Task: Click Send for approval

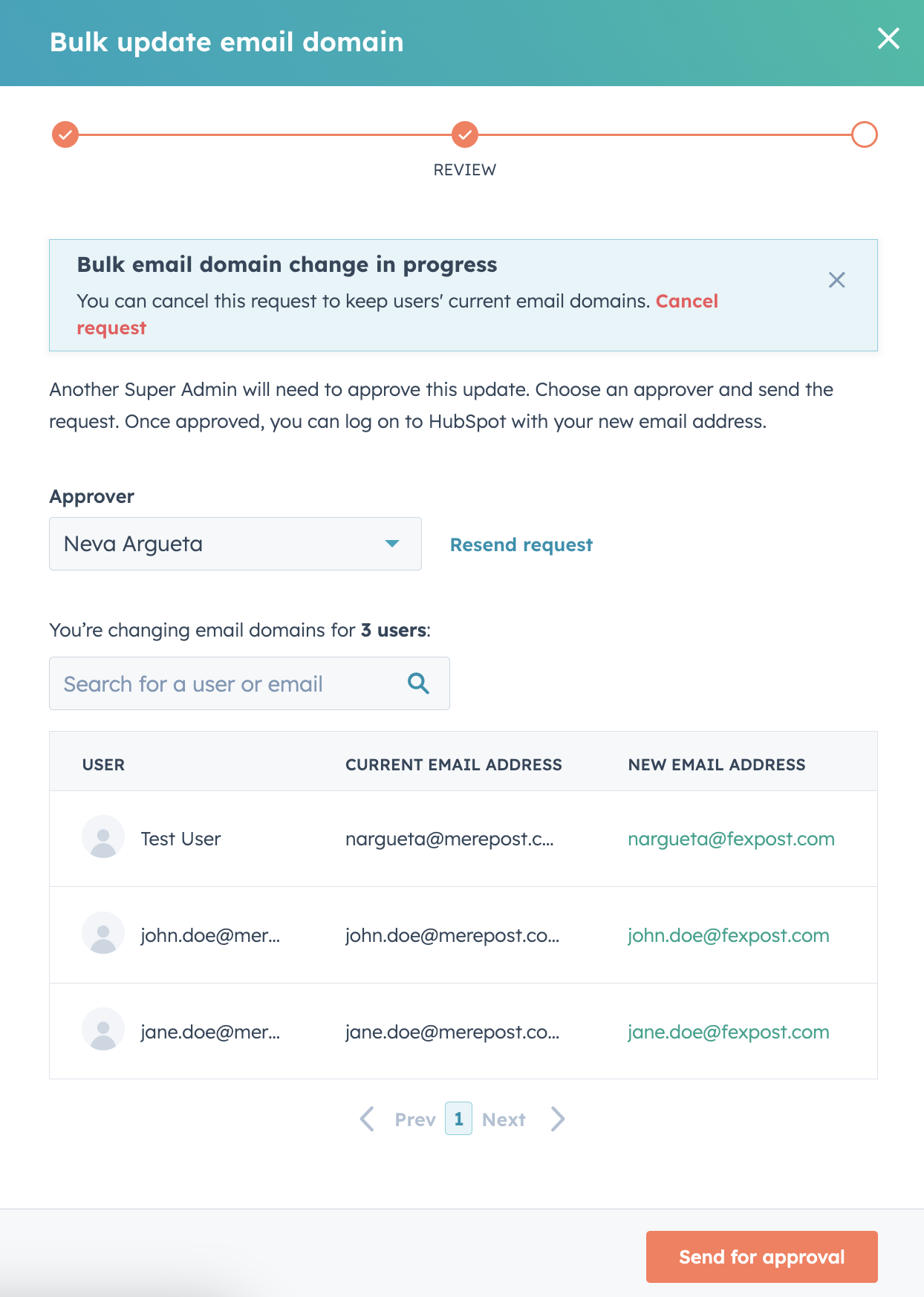Action: (761, 1256)
